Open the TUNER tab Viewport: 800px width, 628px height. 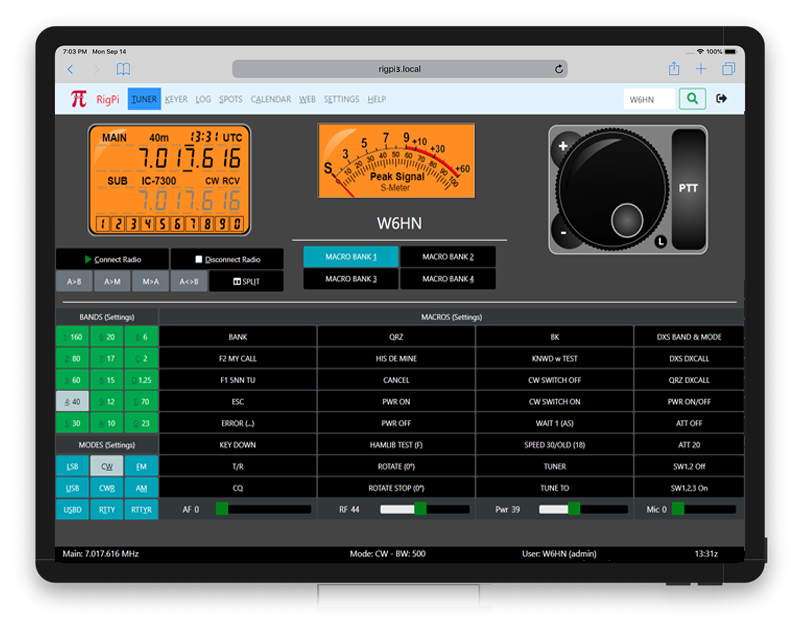coord(144,99)
